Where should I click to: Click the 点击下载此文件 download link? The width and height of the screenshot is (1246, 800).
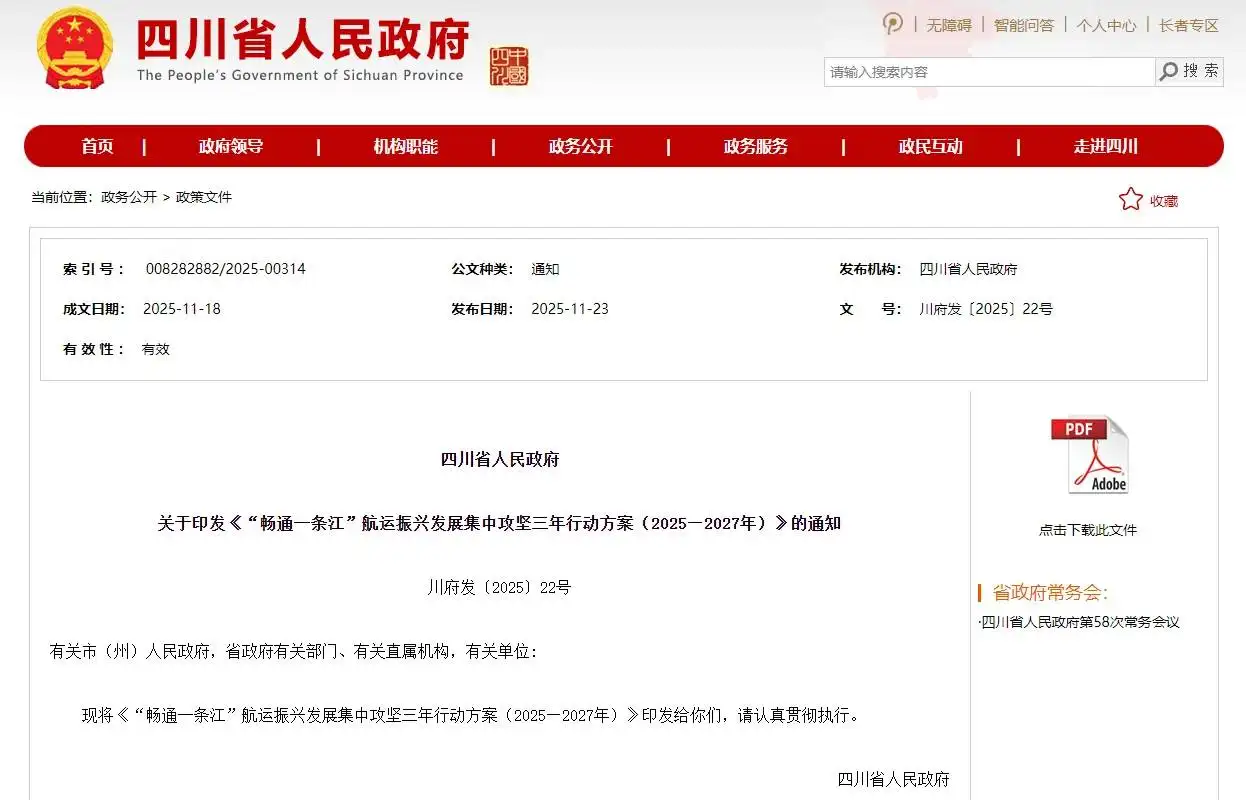coord(1088,530)
